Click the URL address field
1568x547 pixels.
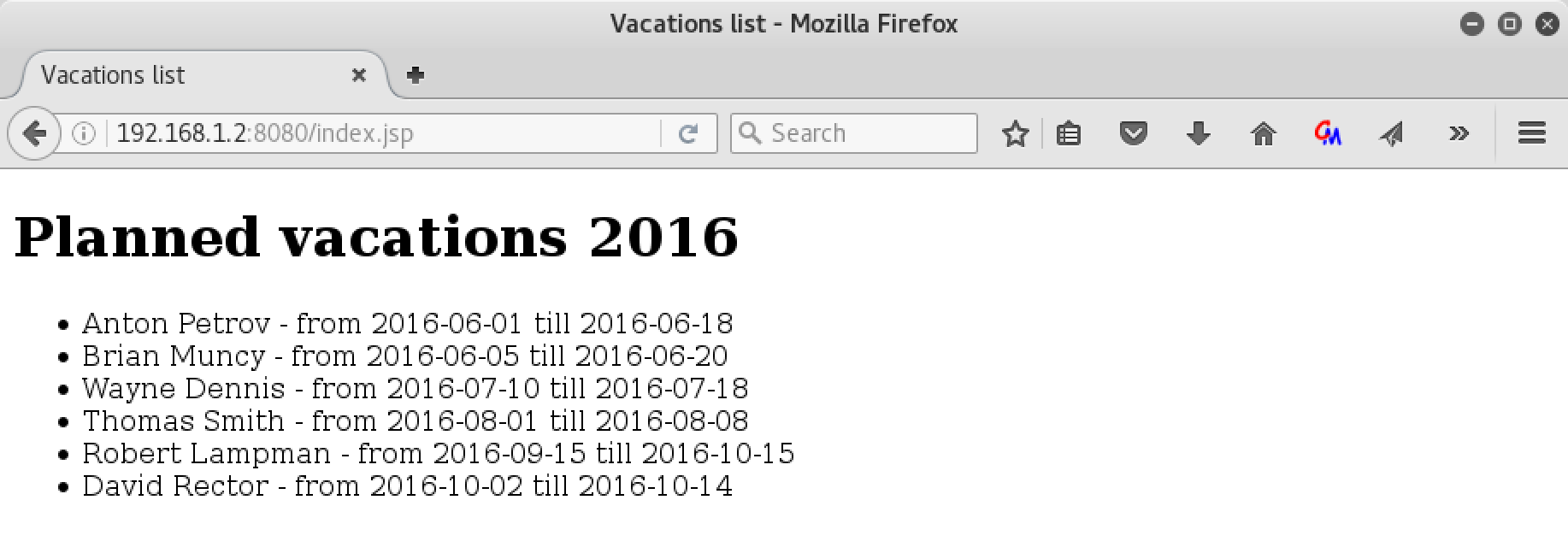386,133
